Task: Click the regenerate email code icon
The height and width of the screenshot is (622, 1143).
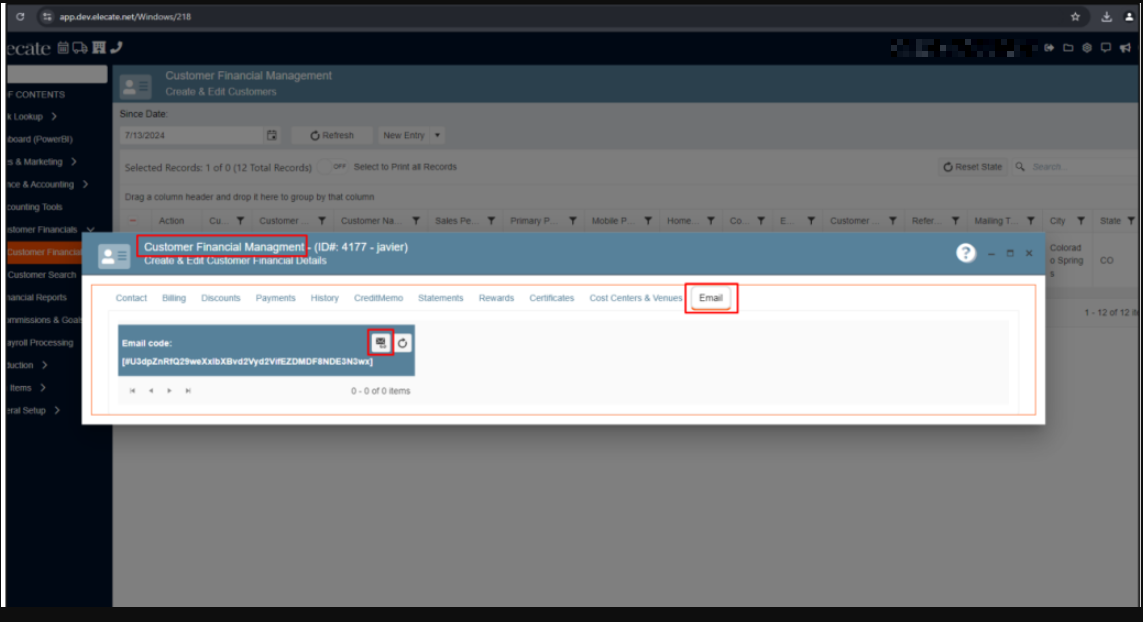Action: 403,343
